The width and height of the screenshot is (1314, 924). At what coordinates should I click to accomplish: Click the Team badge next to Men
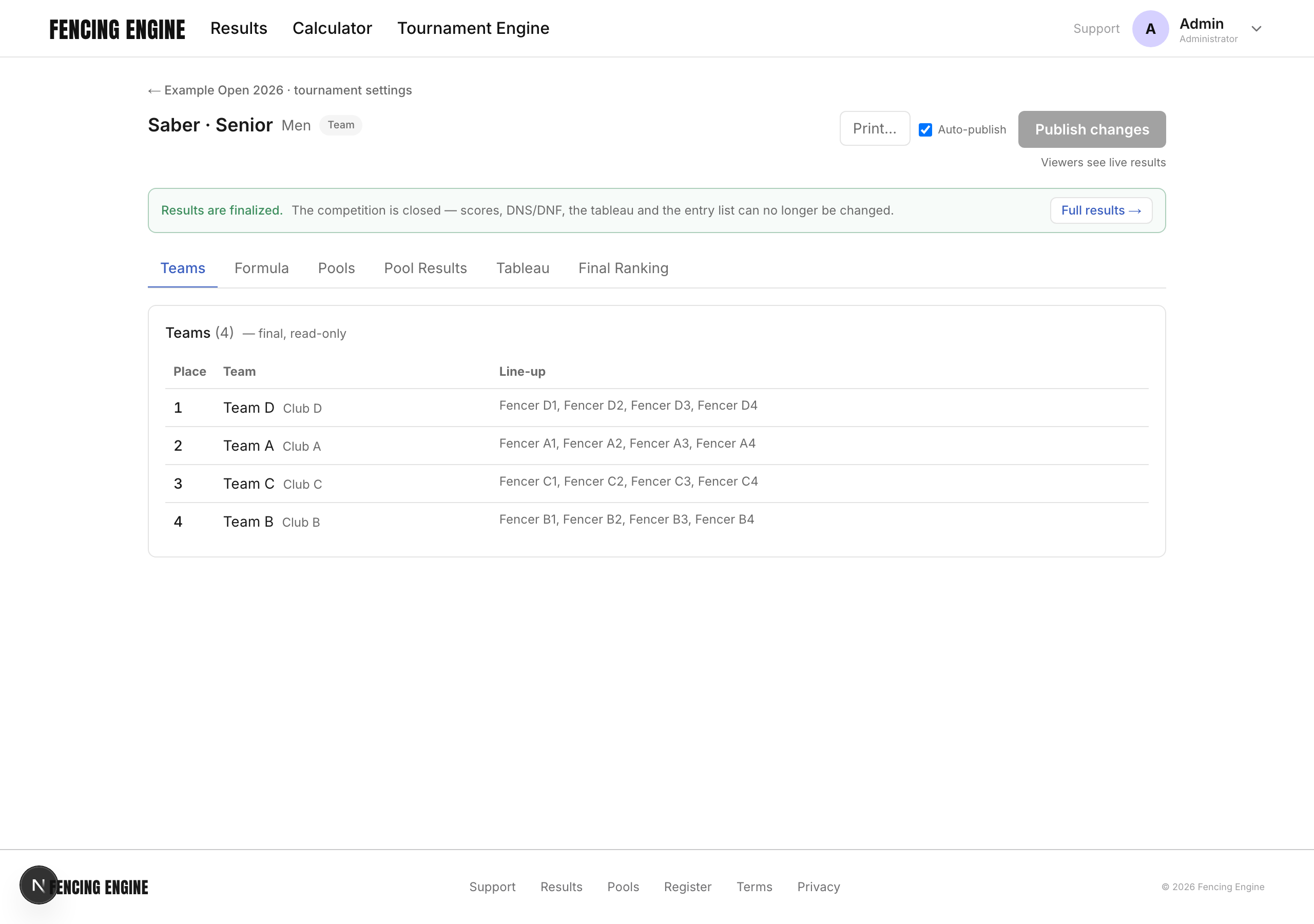[x=341, y=125]
